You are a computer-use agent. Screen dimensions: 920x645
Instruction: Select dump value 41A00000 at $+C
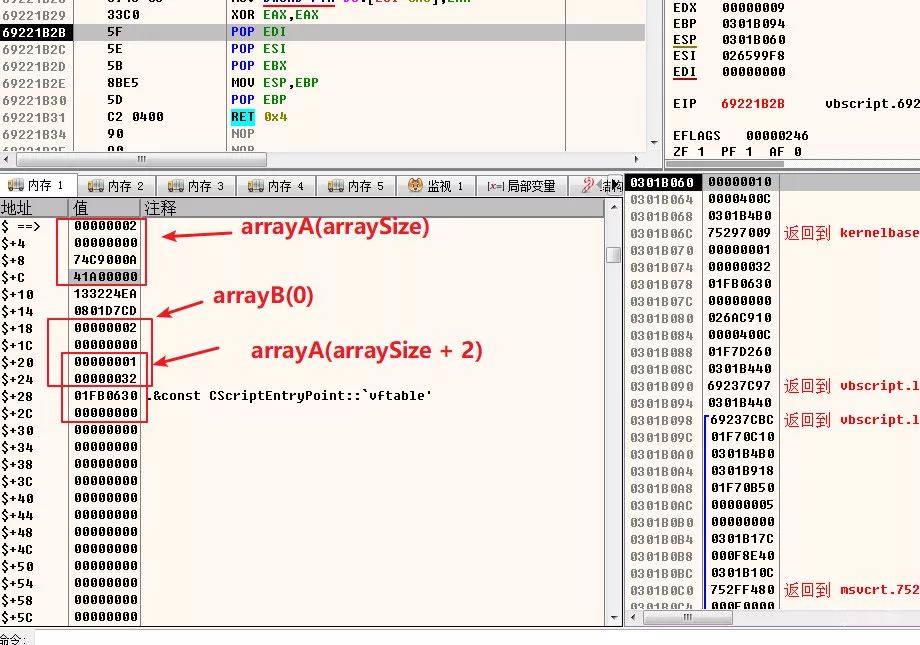point(105,276)
